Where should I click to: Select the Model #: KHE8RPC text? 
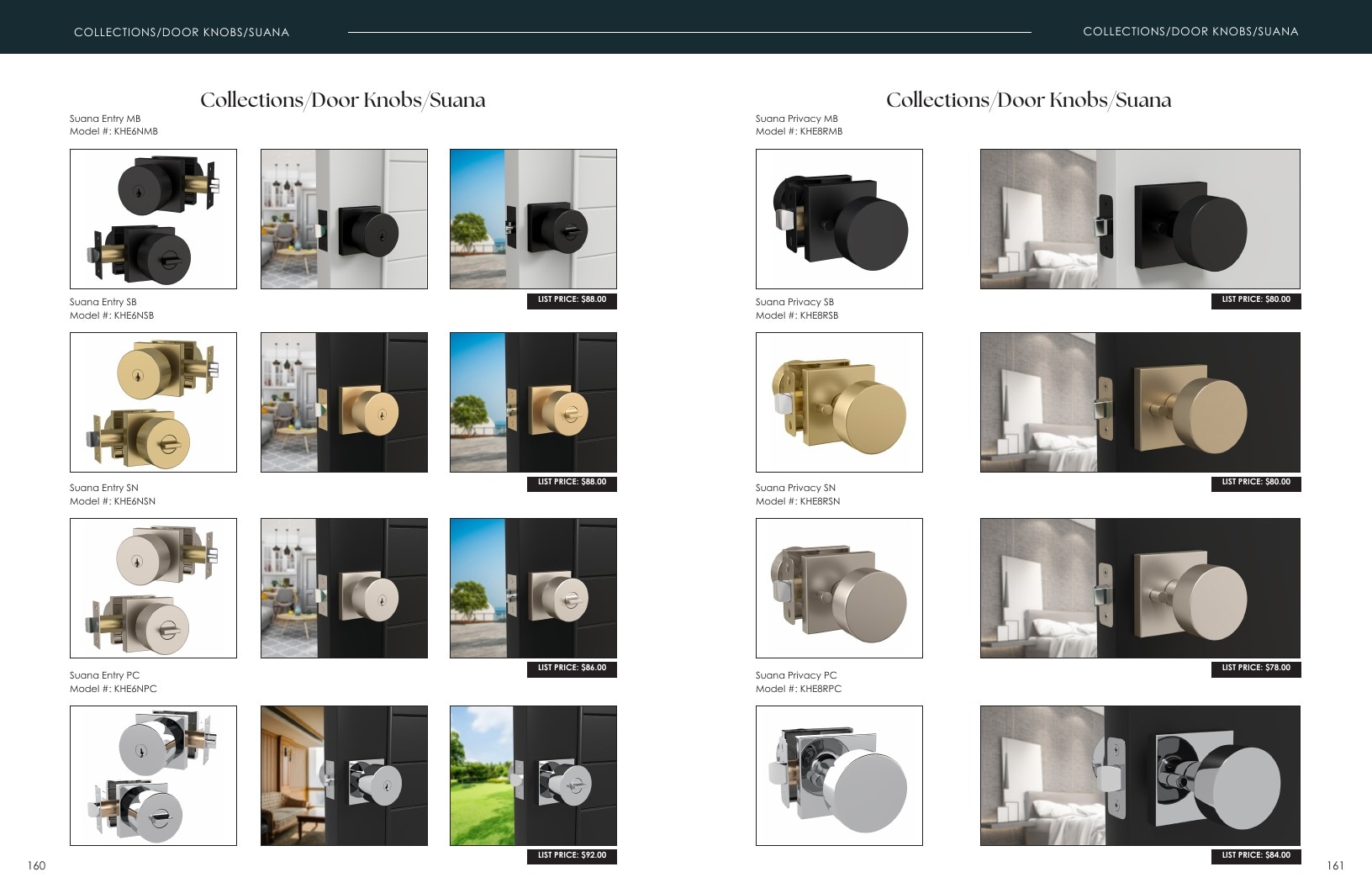(x=799, y=689)
